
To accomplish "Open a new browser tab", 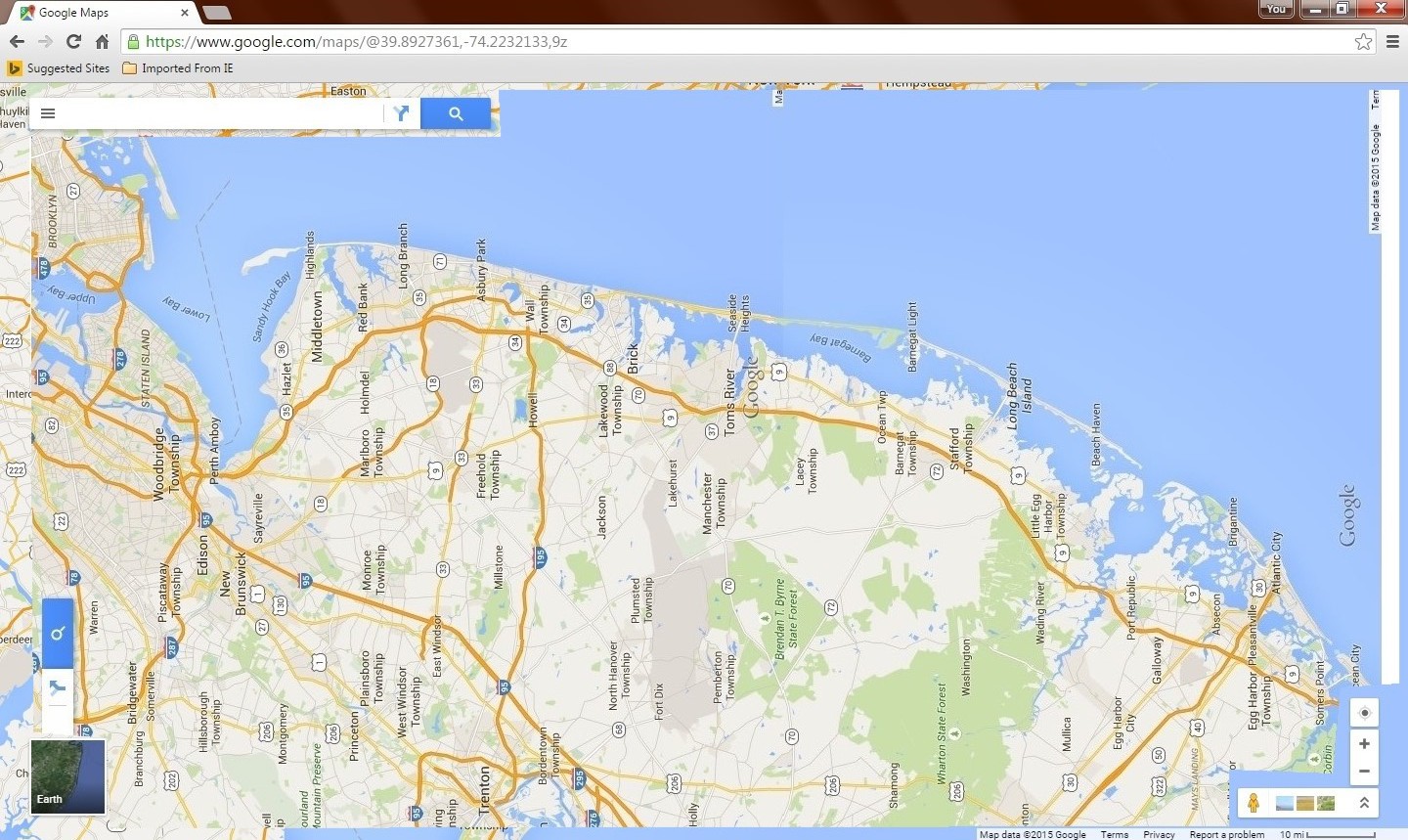I will (216, 13).
